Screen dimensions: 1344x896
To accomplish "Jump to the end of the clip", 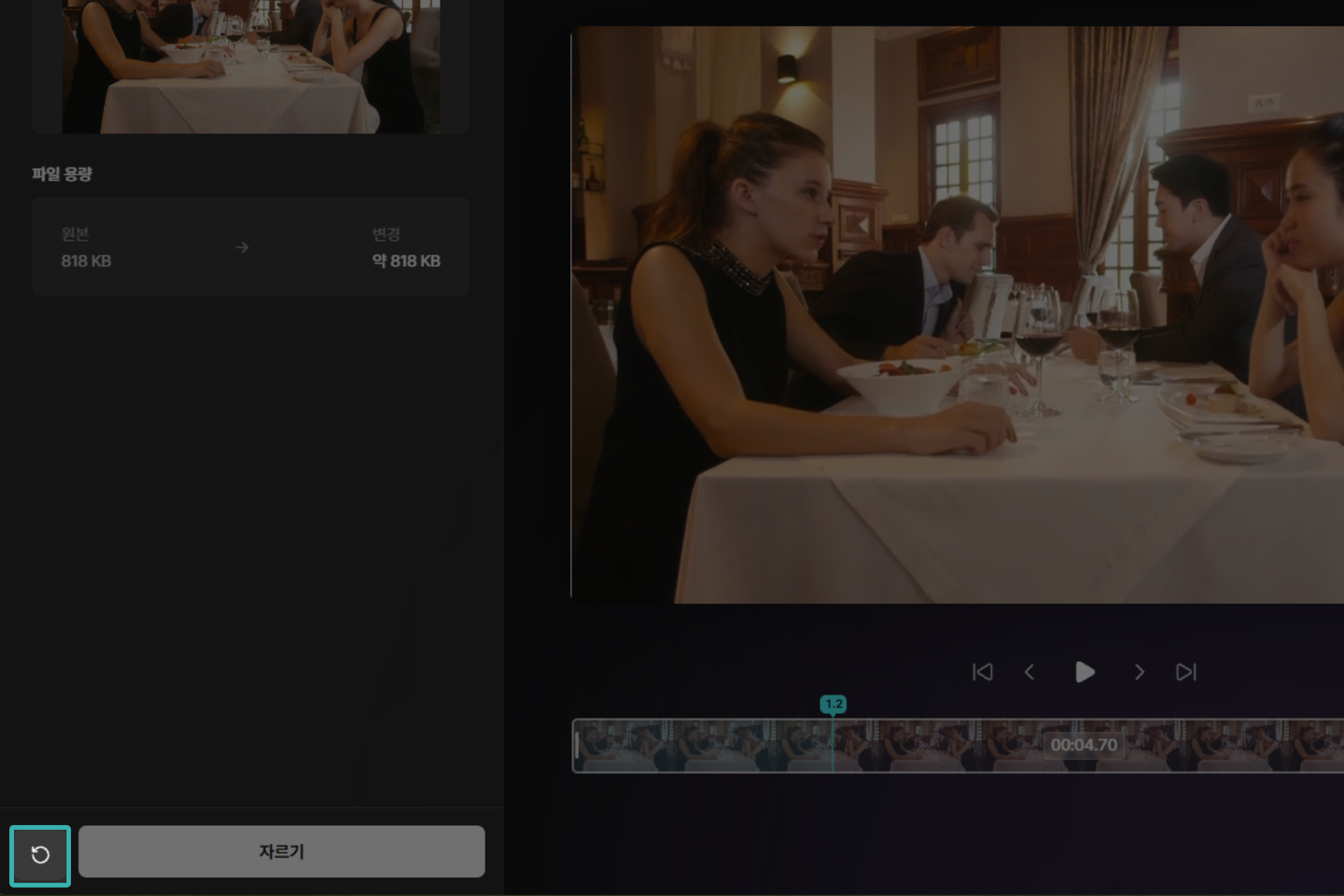I will click(1185, 672).
